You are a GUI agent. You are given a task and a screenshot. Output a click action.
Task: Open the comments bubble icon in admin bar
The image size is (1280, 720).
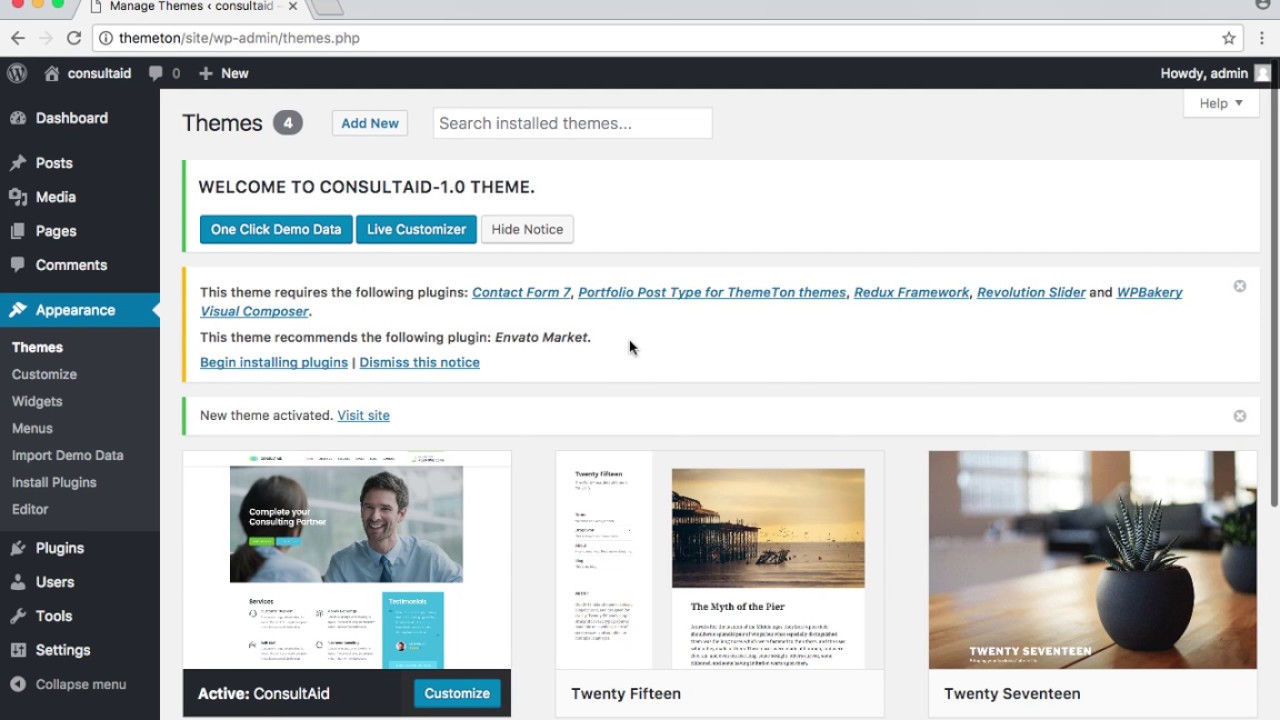[x=156, y=73]
